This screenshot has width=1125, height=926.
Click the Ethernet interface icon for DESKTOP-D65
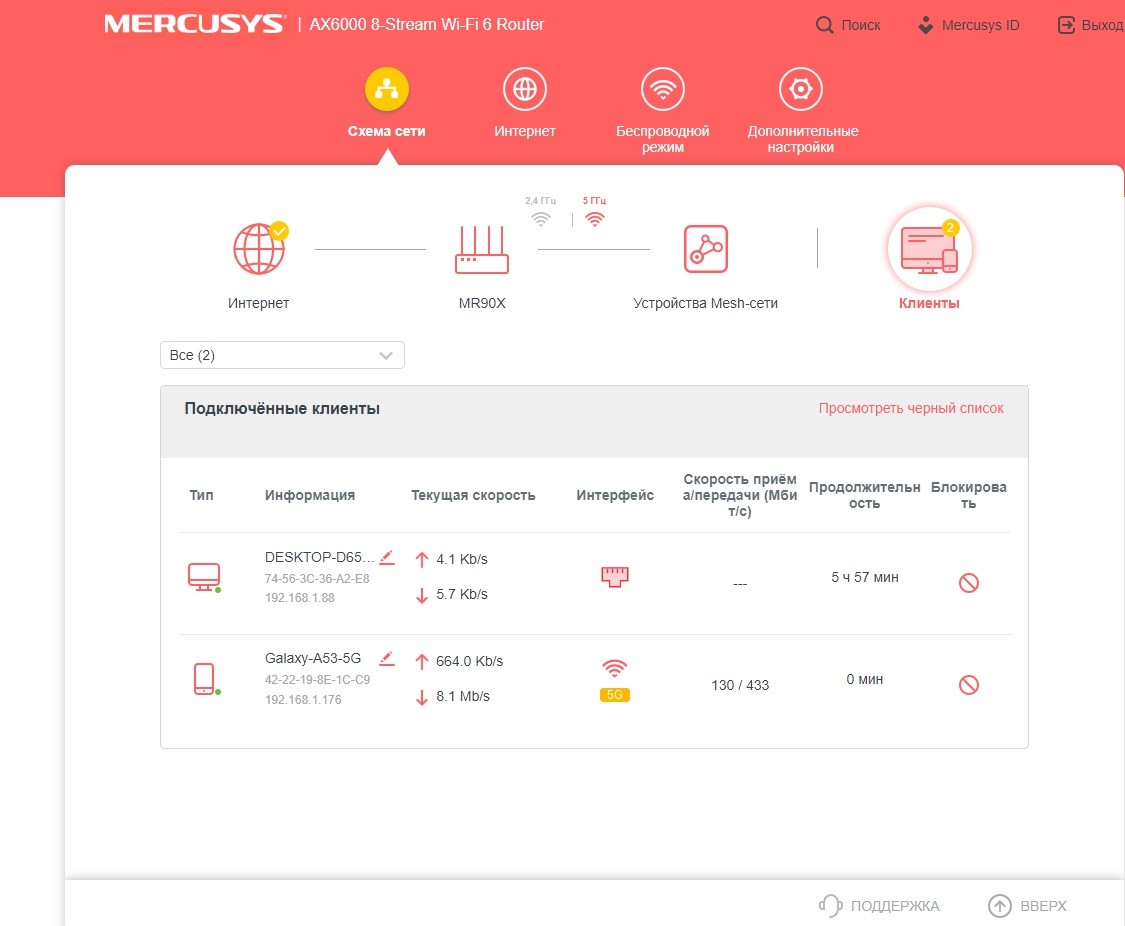pyautogui.click(x=615, y=577)
